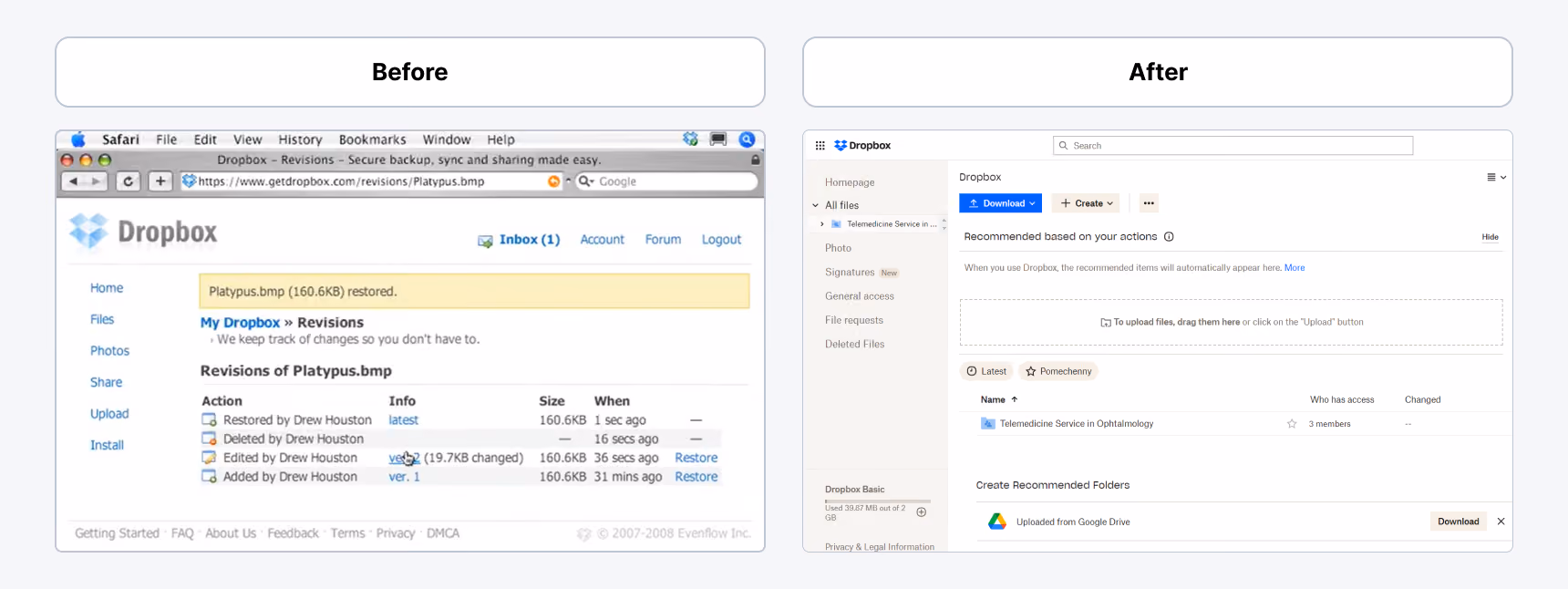Click the file icon beside Restored by Drew Houston
The height and width of the screenshot is (589, 1568).
pos(209,420)
